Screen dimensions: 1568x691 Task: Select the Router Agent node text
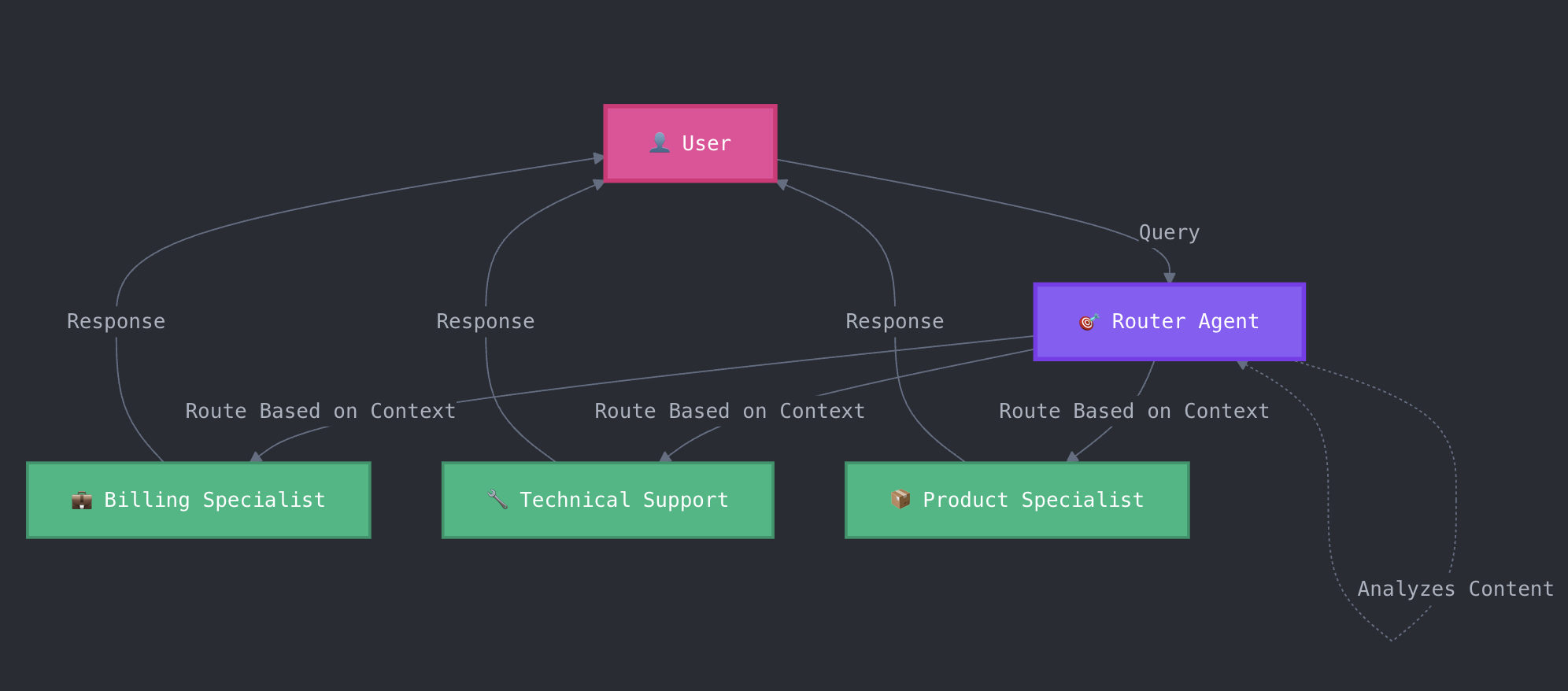pyautogui.click(x=1185, y=321)
